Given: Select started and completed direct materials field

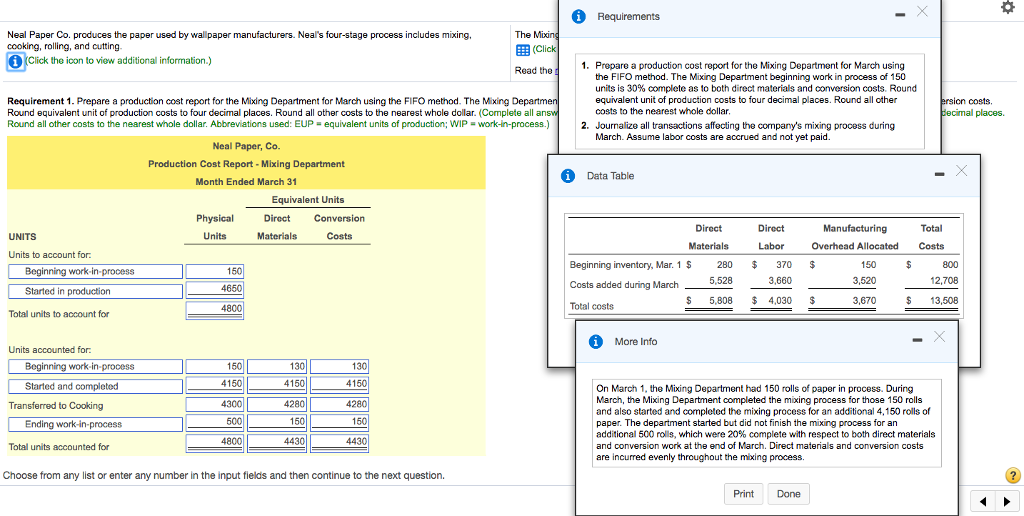Looking at the screenshot, I should [278, 384].
